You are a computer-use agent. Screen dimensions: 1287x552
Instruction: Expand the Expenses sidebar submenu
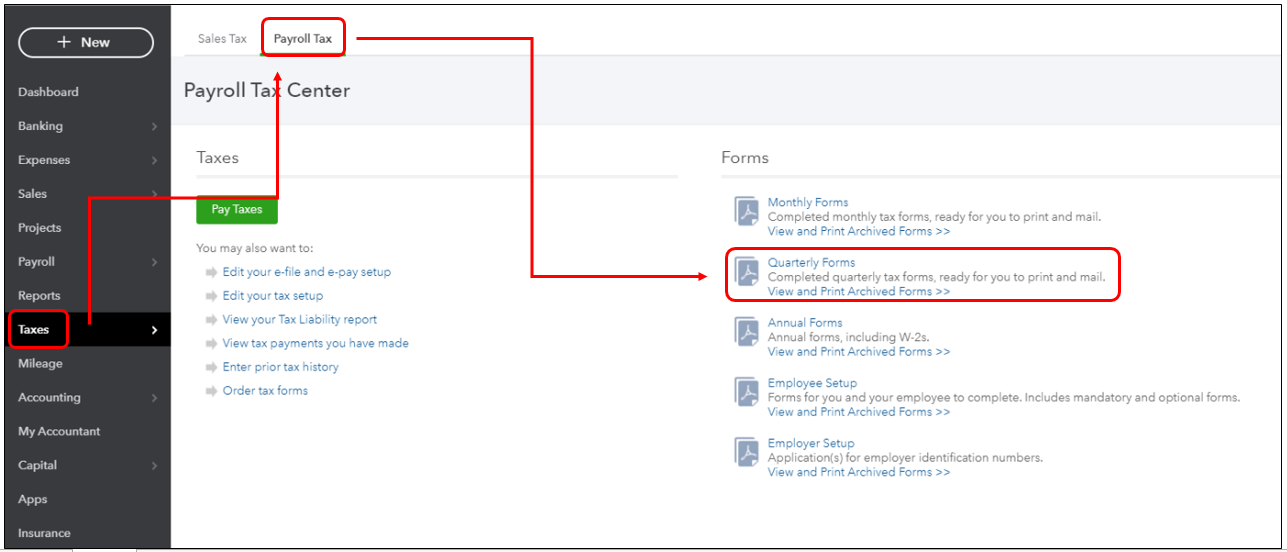[x=154, y=161]
